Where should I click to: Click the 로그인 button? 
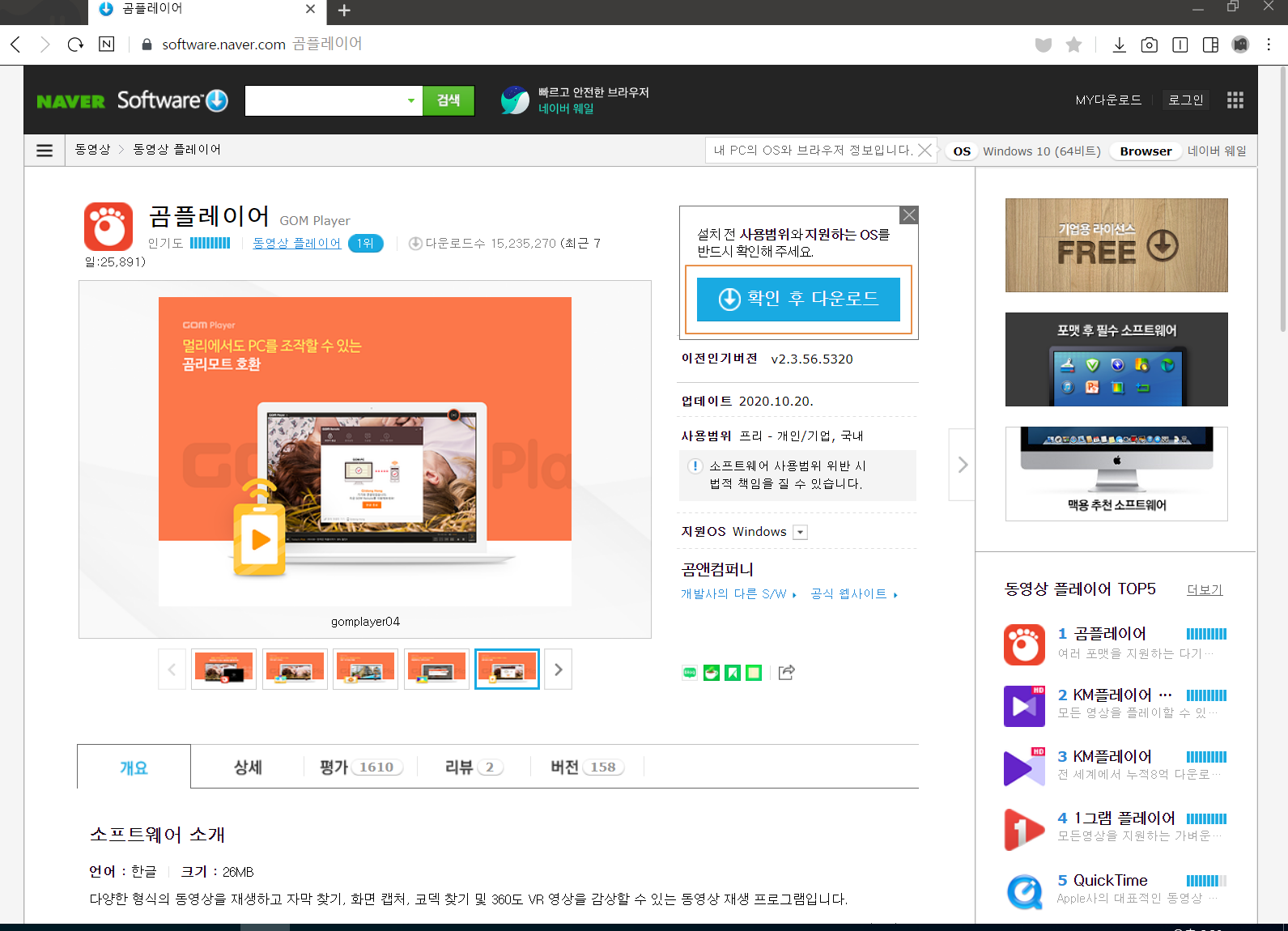pyautogui.click(x=1186, y=100)
